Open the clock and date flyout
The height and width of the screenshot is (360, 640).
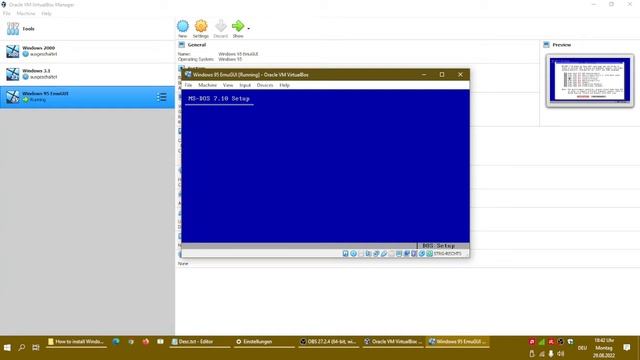click(604, 348)
